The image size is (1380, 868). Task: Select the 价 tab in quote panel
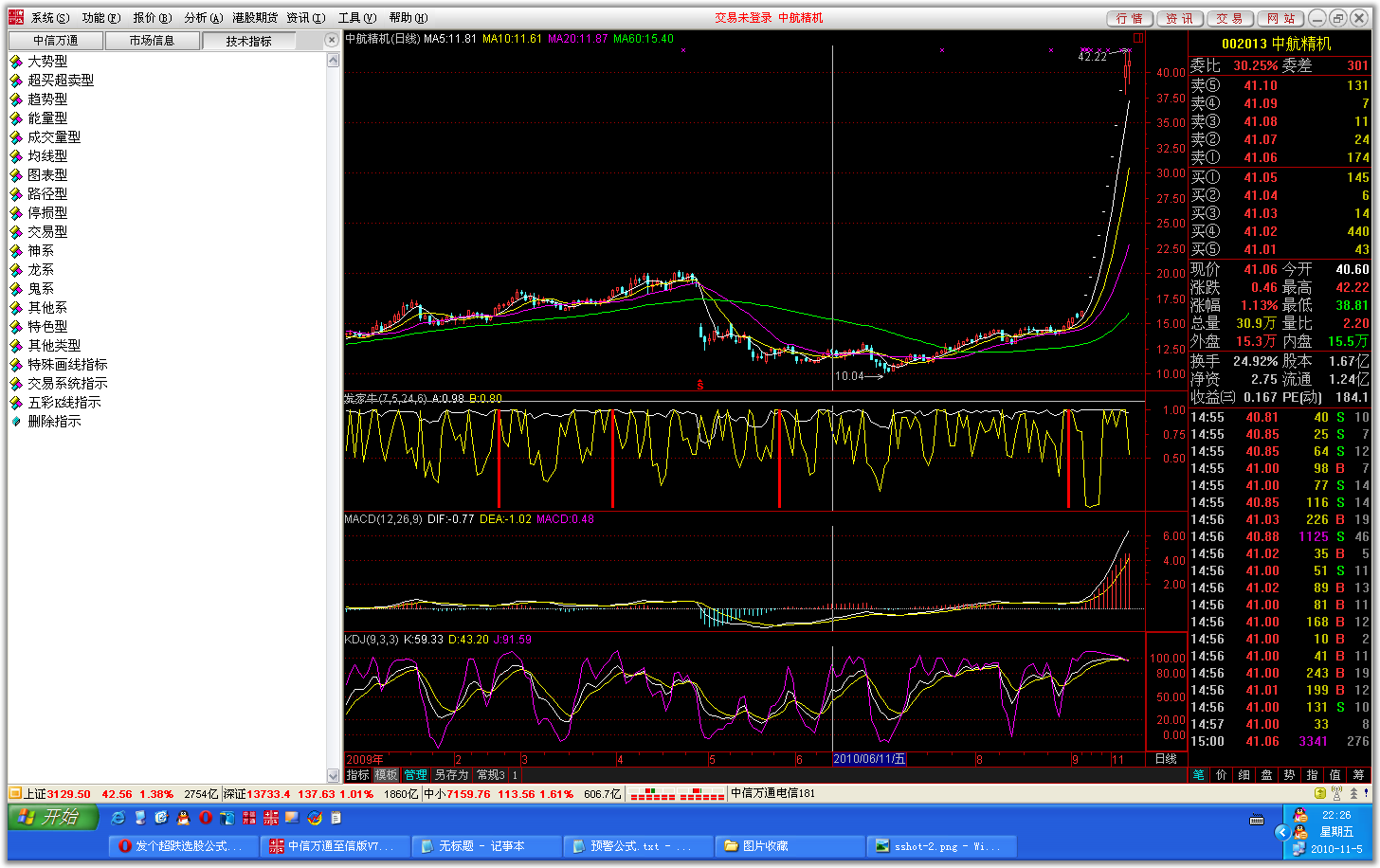pos(1222,775)
